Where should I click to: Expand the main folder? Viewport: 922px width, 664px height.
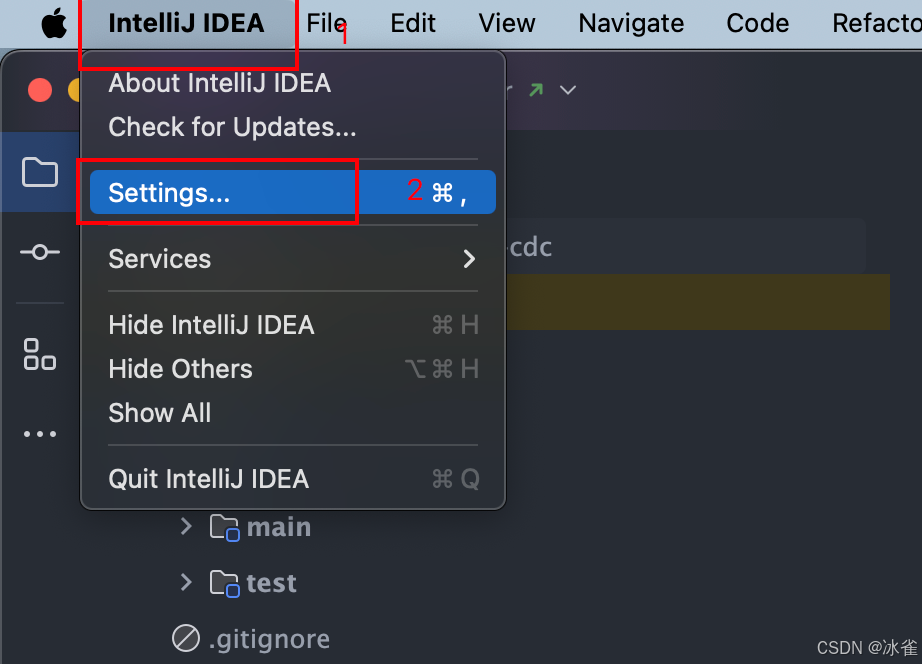pos(186,526)
